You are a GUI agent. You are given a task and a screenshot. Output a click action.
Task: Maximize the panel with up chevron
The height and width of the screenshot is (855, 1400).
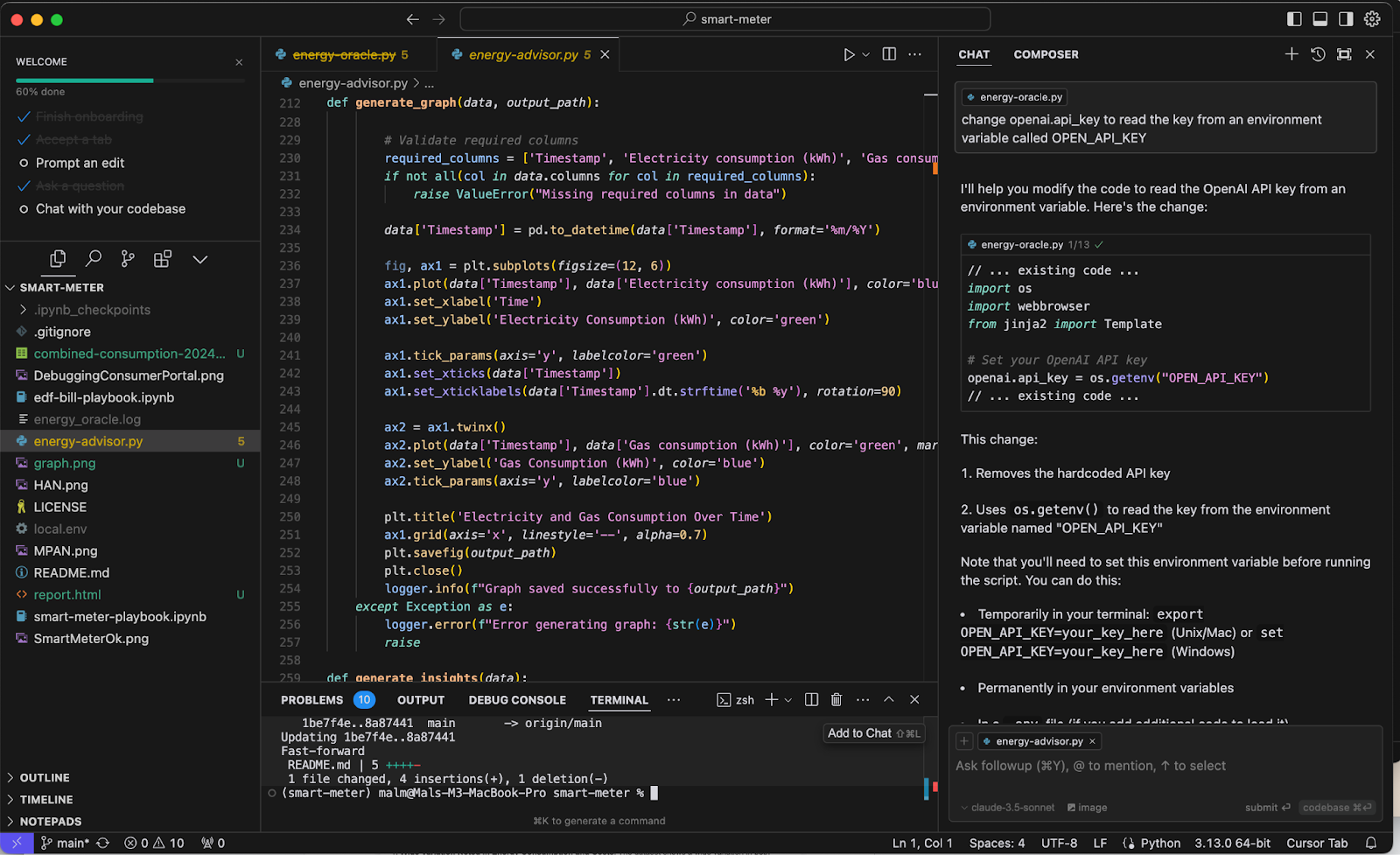tap(889, 699)
